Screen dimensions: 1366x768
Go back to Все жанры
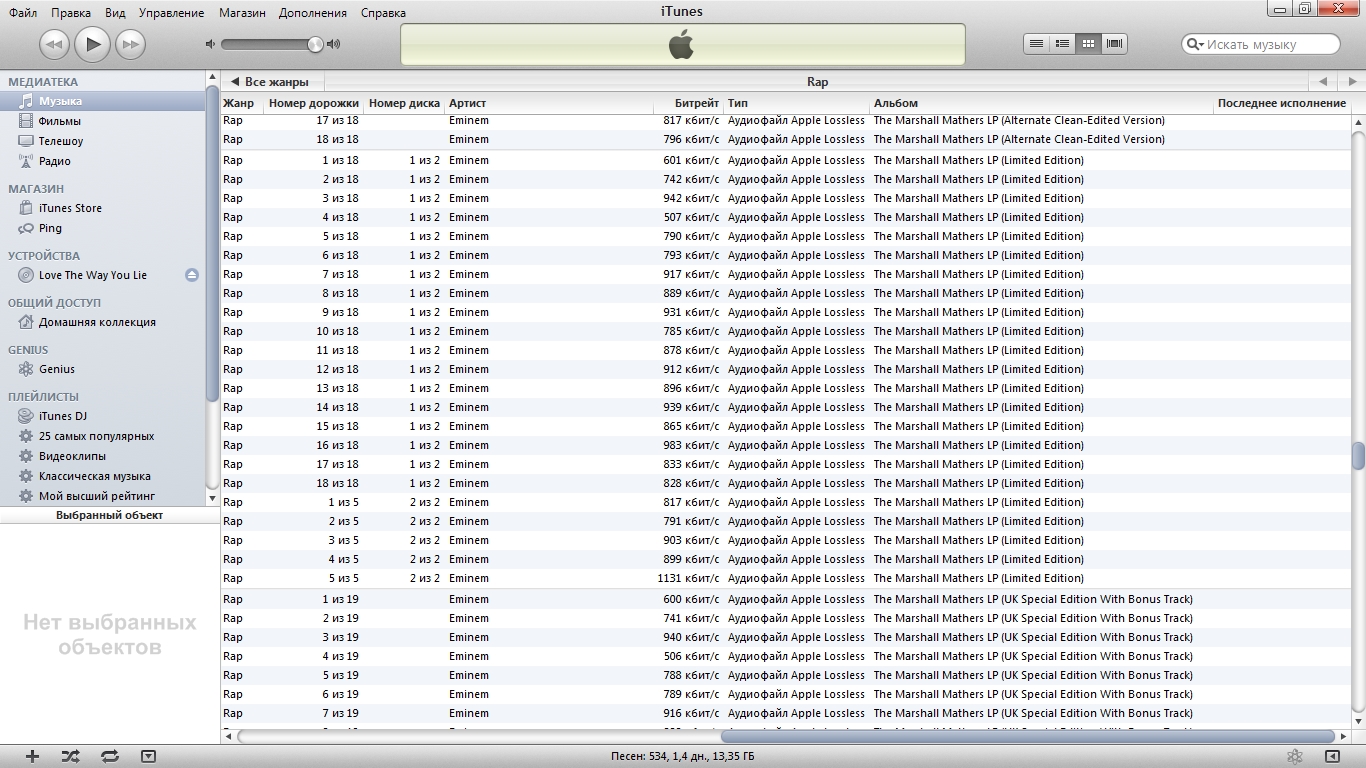click(x=270, y=82)
